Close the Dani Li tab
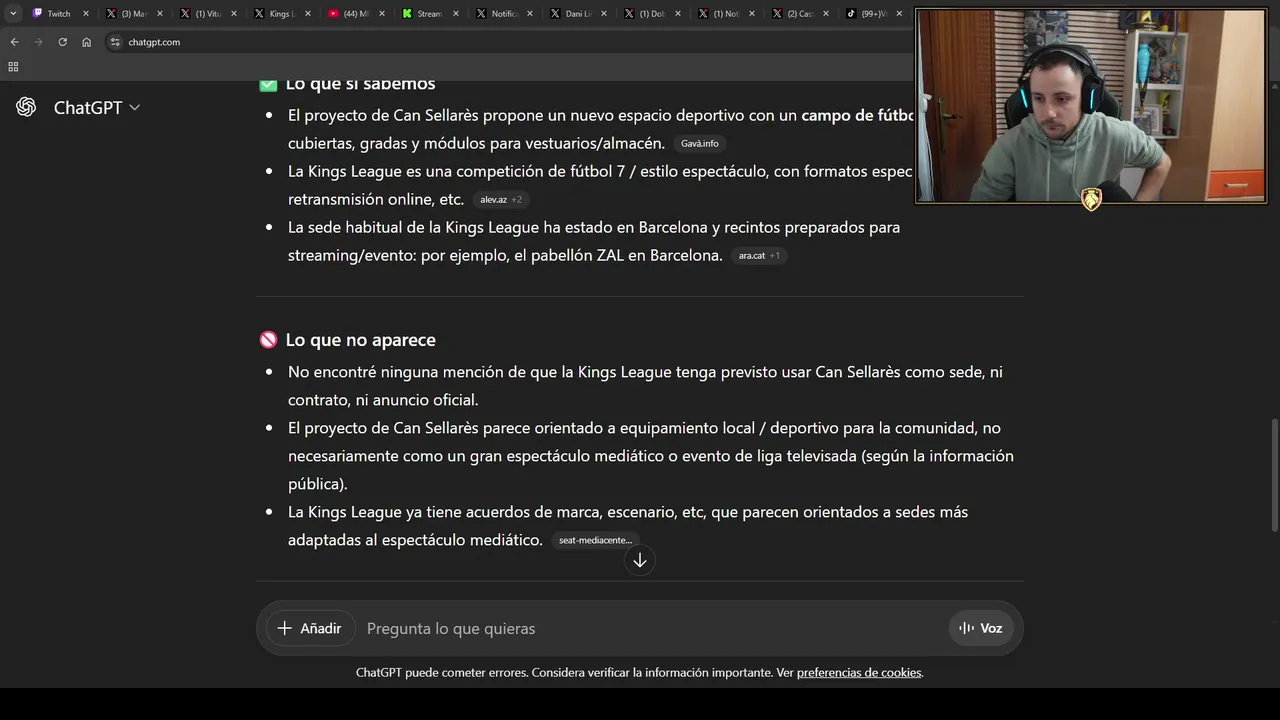This screenshot has height=720, width=1280. point(603,14)
